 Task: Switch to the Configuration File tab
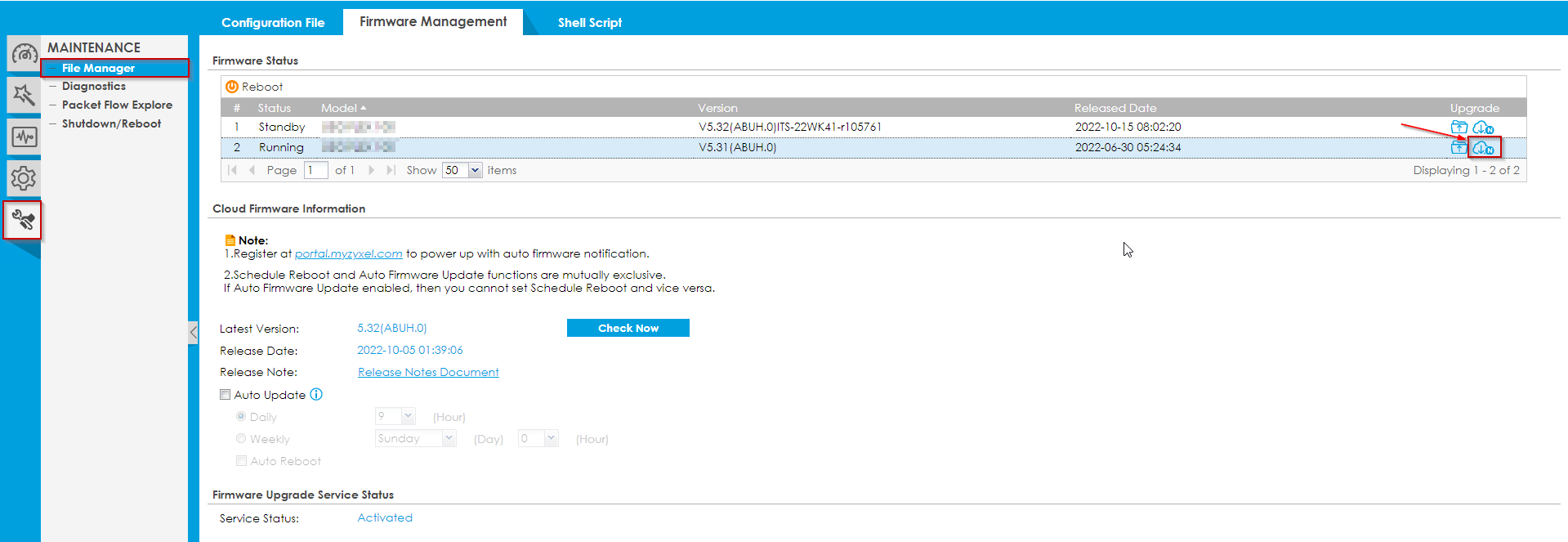(x=273, y=23)
